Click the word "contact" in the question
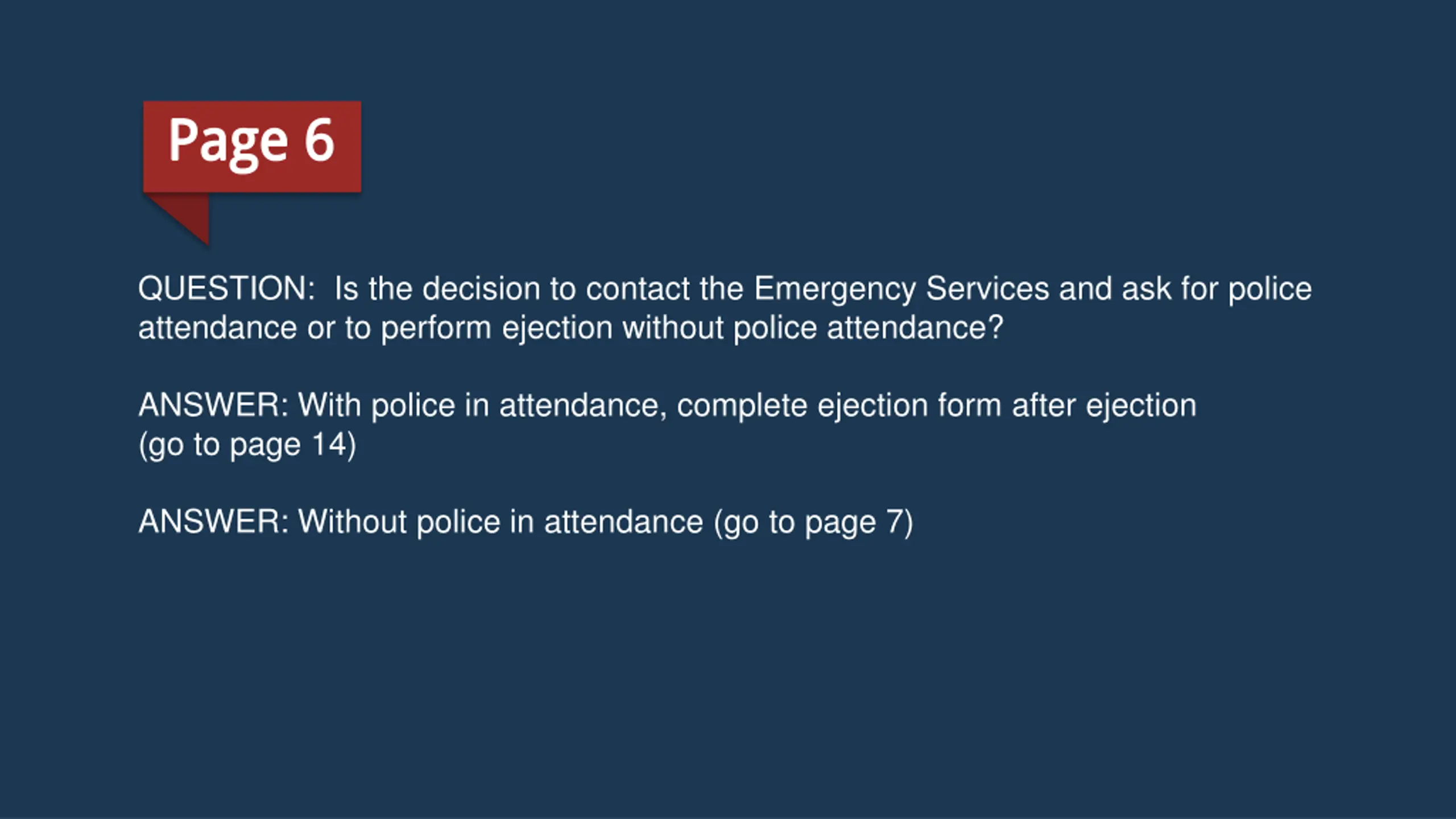 coord(638,288)
